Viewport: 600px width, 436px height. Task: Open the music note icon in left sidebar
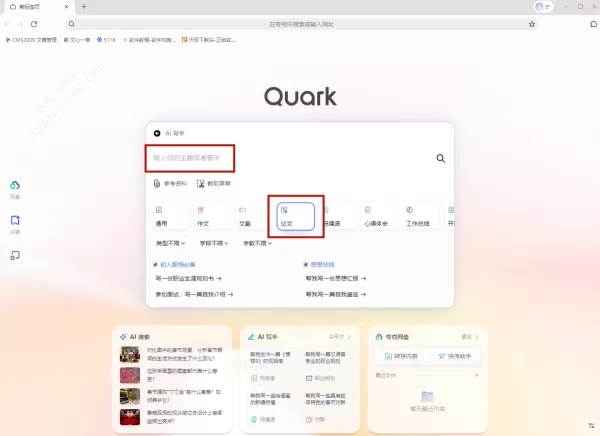click(15, 255)
